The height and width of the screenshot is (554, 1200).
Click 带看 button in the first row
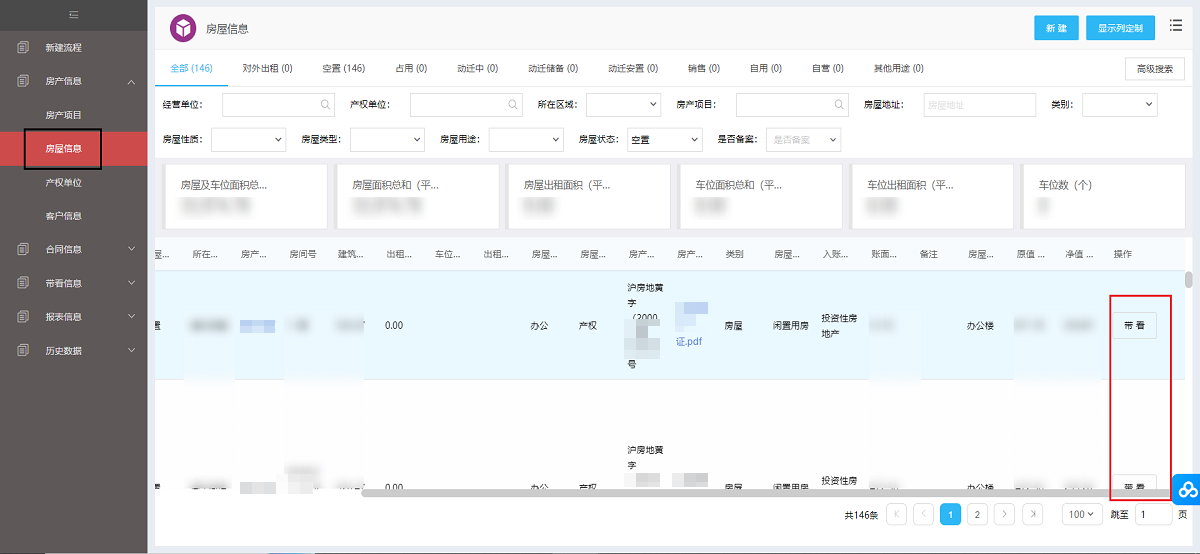coord(1134,325)
